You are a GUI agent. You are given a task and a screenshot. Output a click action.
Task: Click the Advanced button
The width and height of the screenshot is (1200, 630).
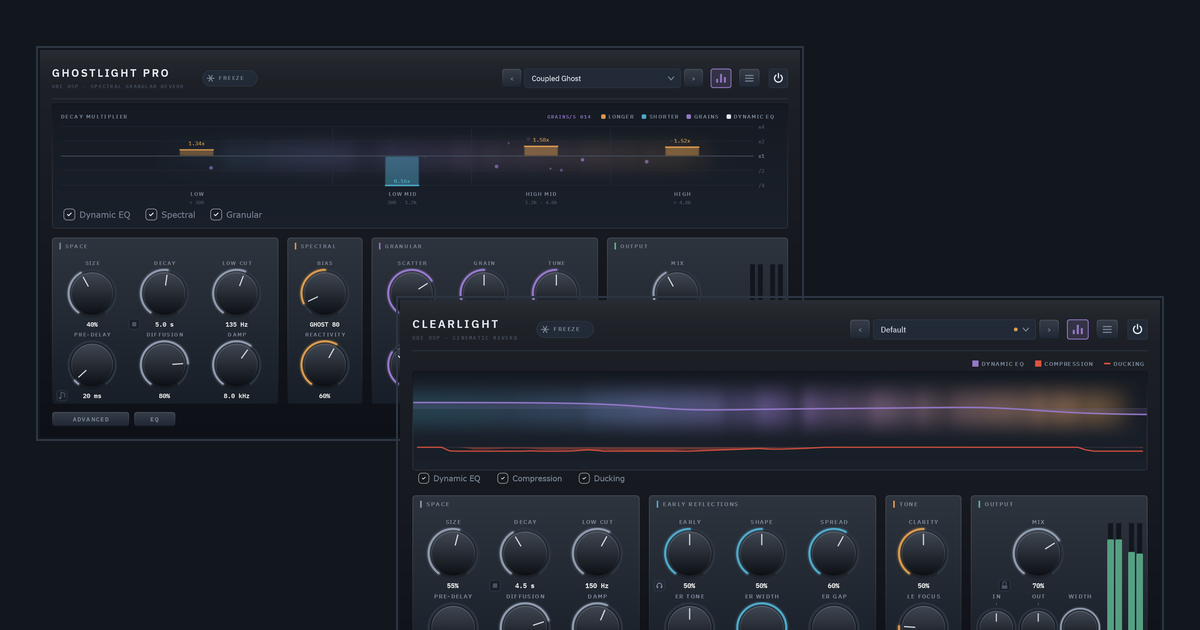(91, 419)
